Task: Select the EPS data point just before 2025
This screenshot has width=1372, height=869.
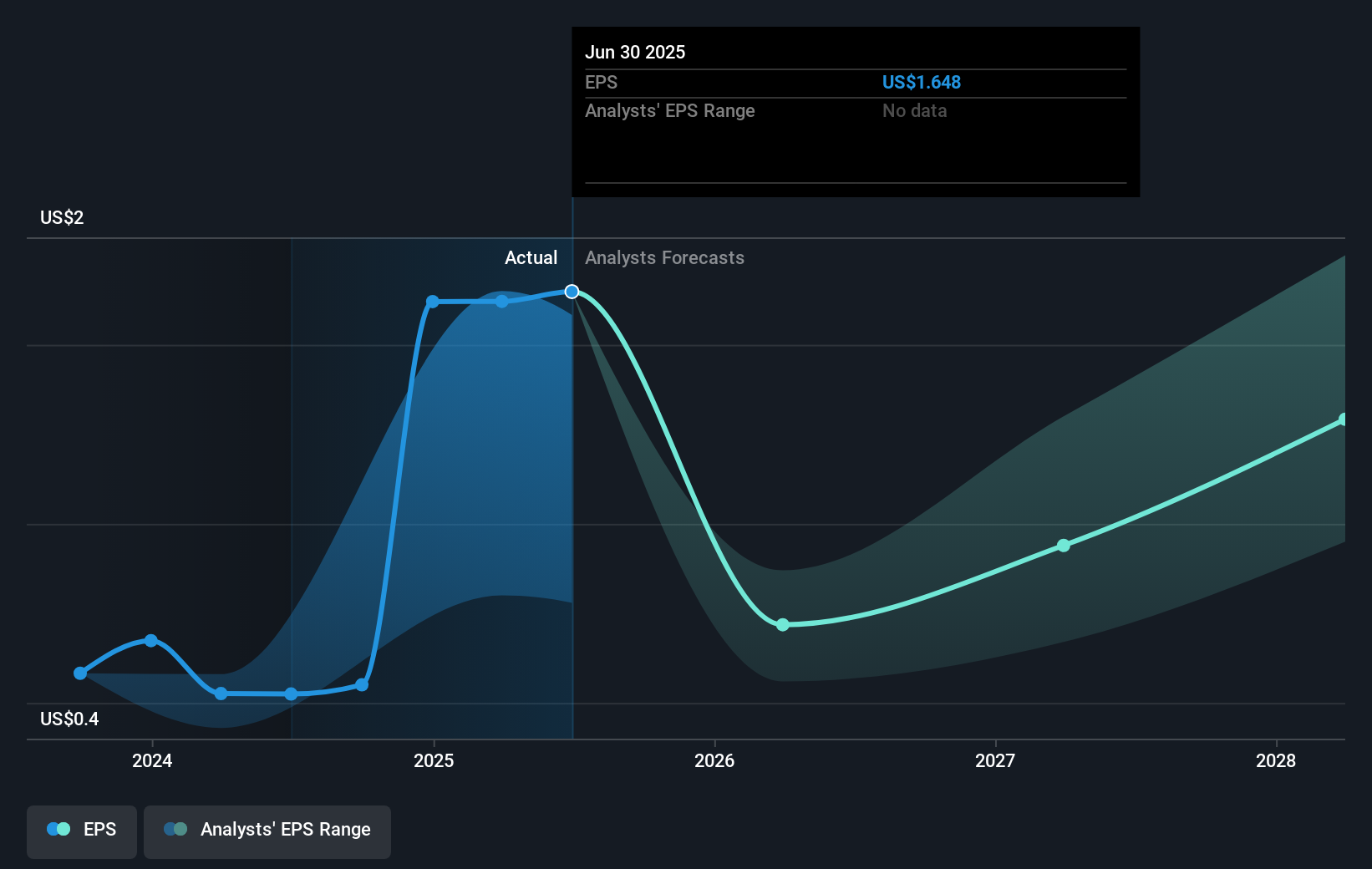Action: tap(362, 685)
